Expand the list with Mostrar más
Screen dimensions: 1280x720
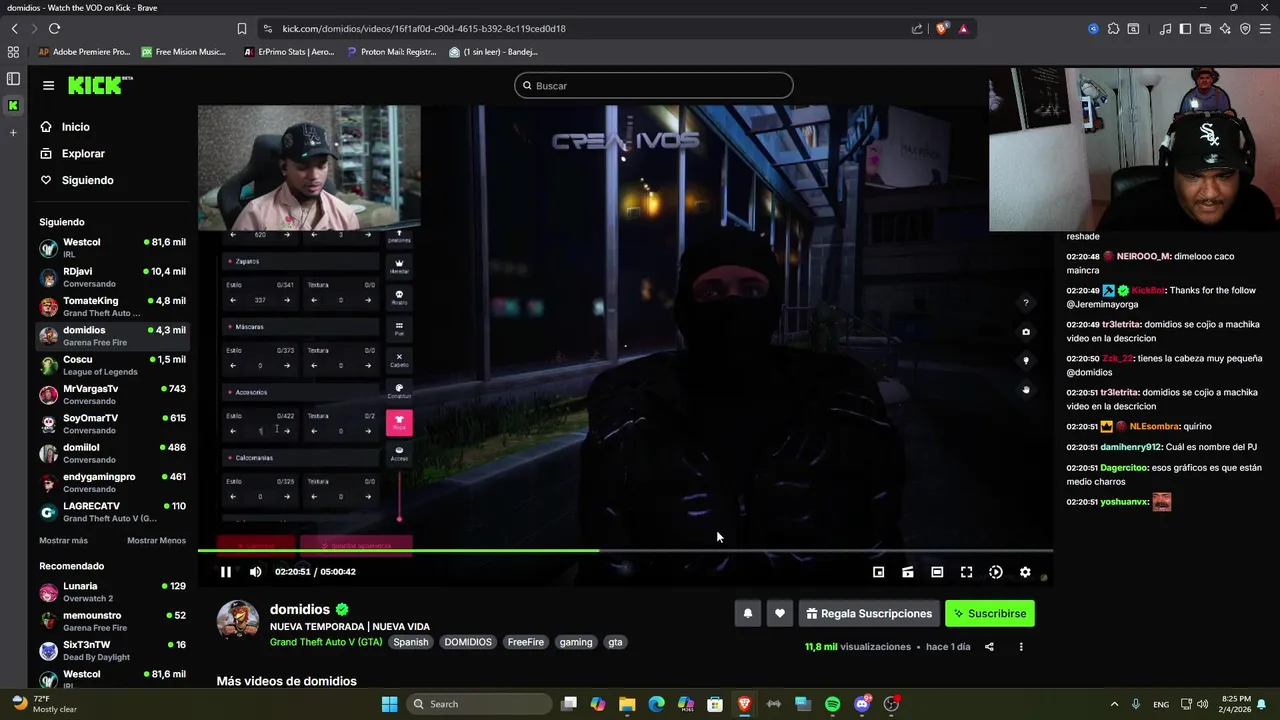tap(63, 541)
